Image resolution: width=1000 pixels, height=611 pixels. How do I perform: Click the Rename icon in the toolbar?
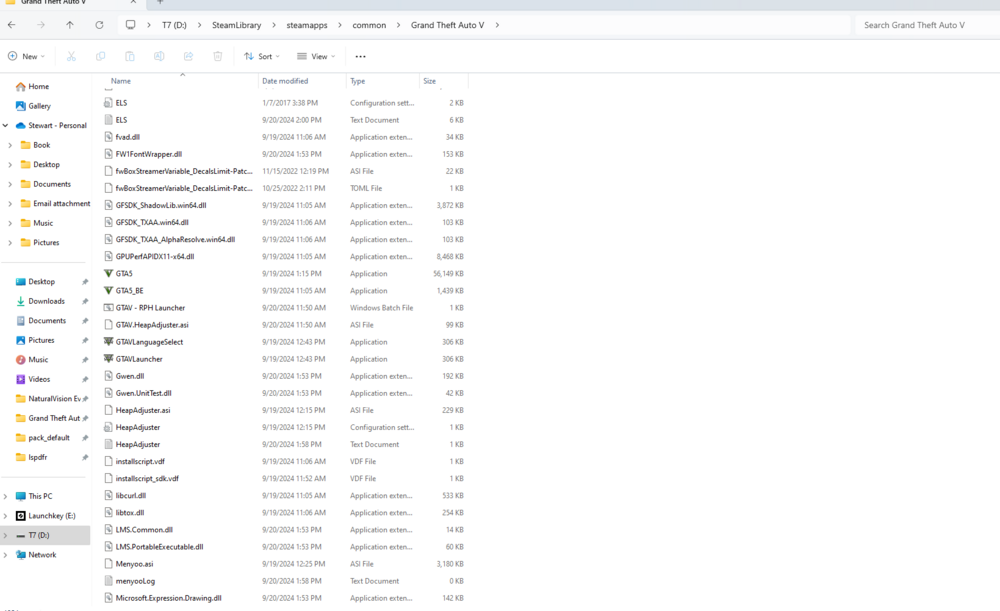pyautogui.click(x=158, y=56)
